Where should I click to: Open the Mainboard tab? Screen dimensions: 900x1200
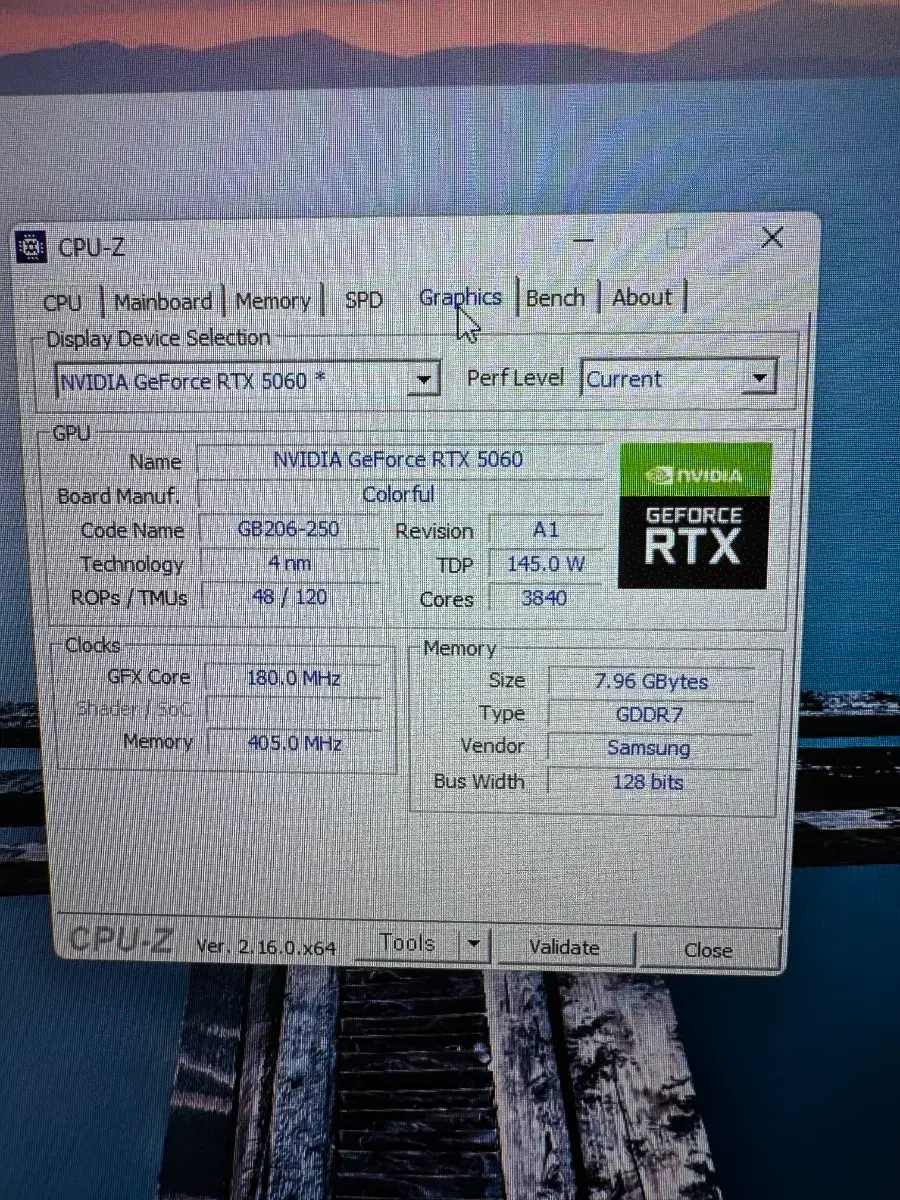(x=163, y=302)
